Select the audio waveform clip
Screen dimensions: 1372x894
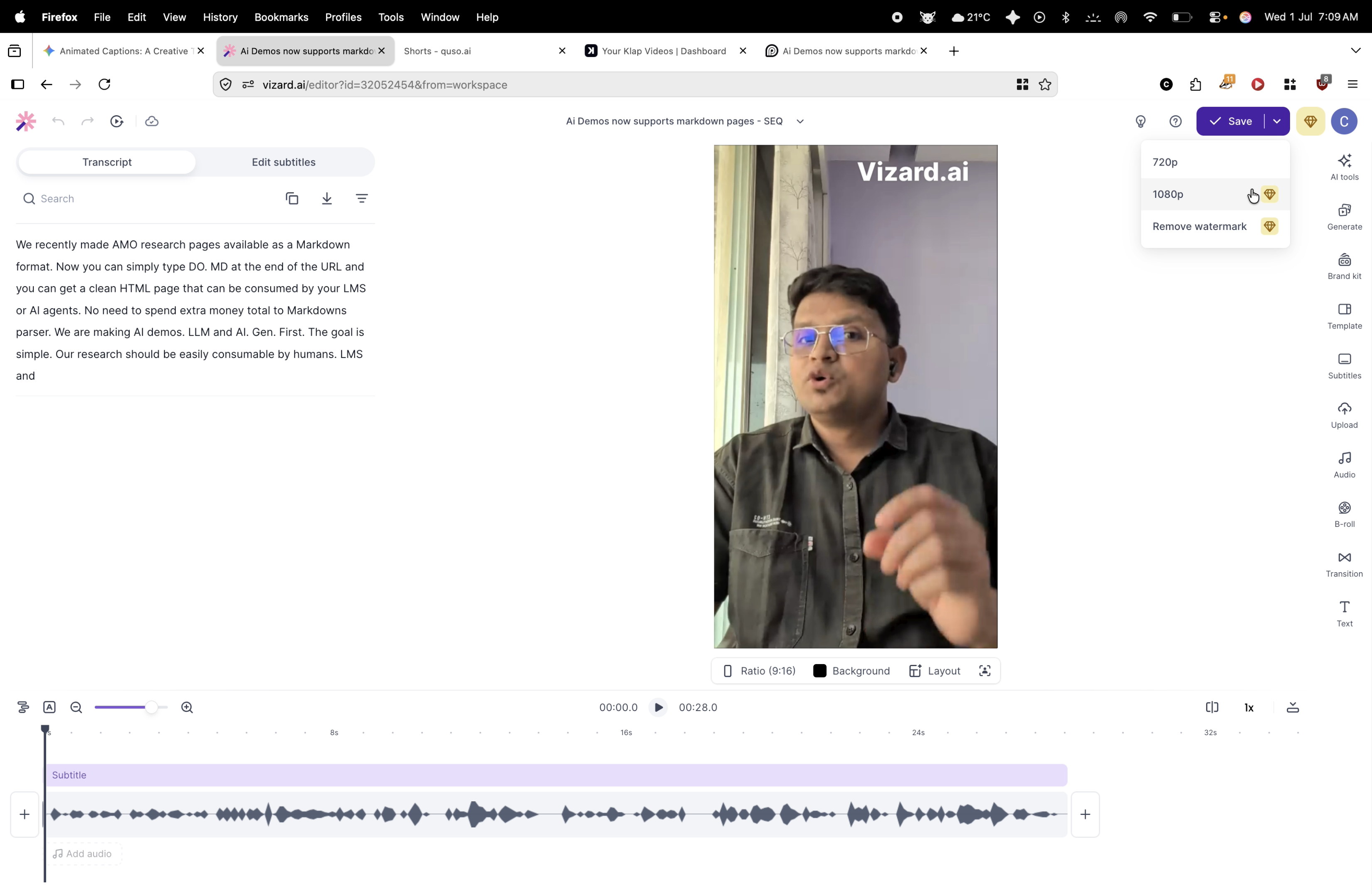(x=556, y=814)
